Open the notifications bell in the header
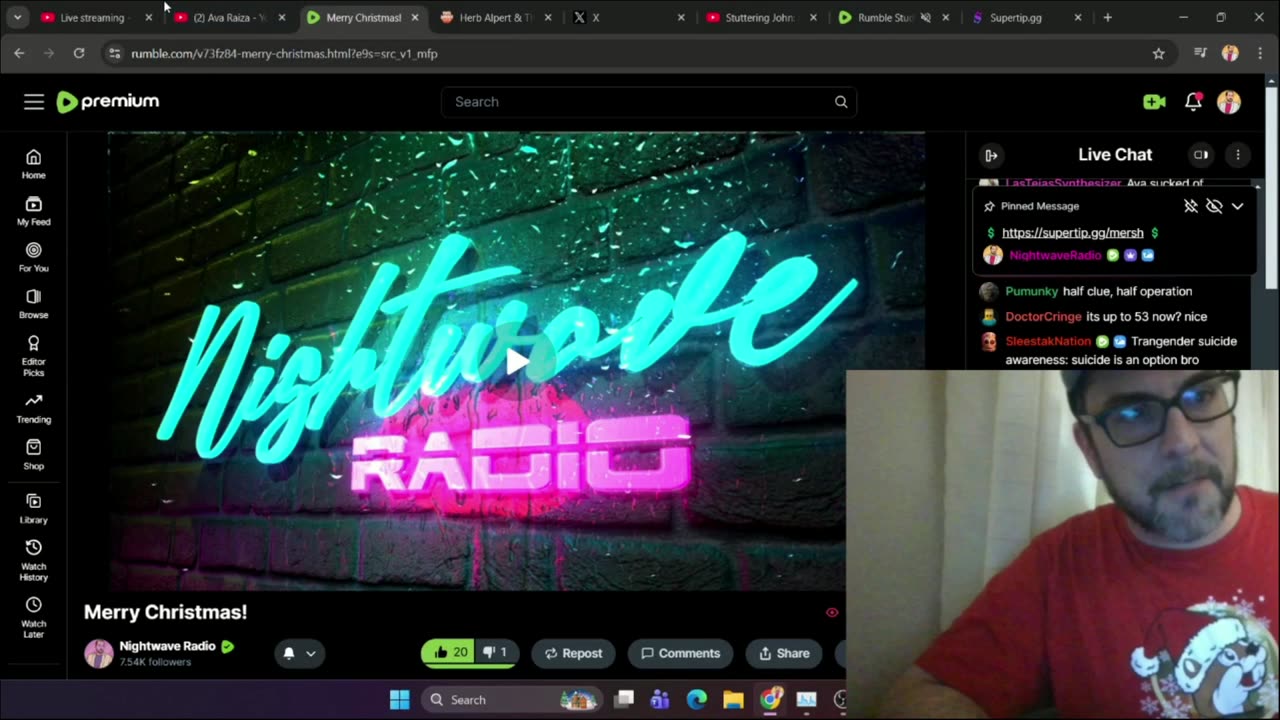The width and height of the screenshot is (1280, 720). 1193,101
